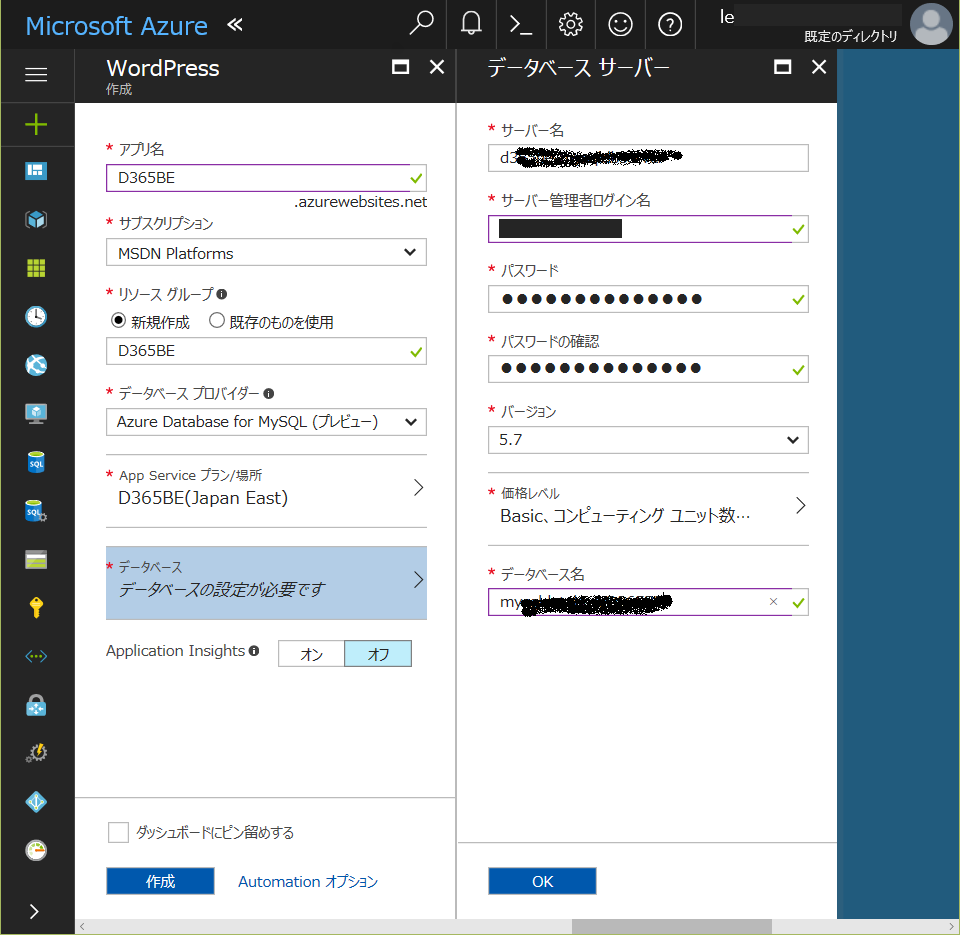The image size is (960, 935).
Task: Open the データベース settings row
Action: pyautogui.click(x=266, y=582)
